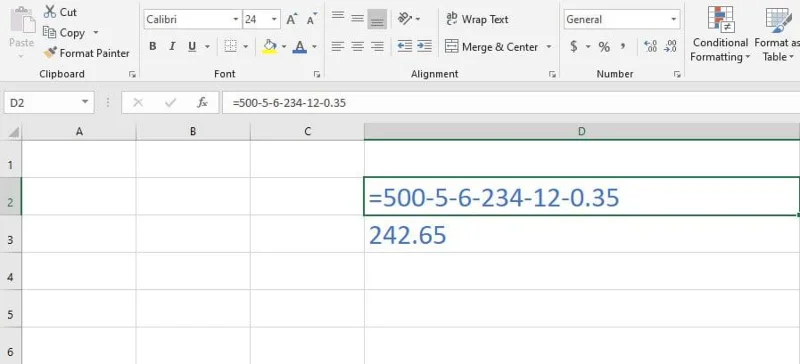The image size is (800, 364).
Task: Click the Paste clipboard icon
Action: [22, 20]
